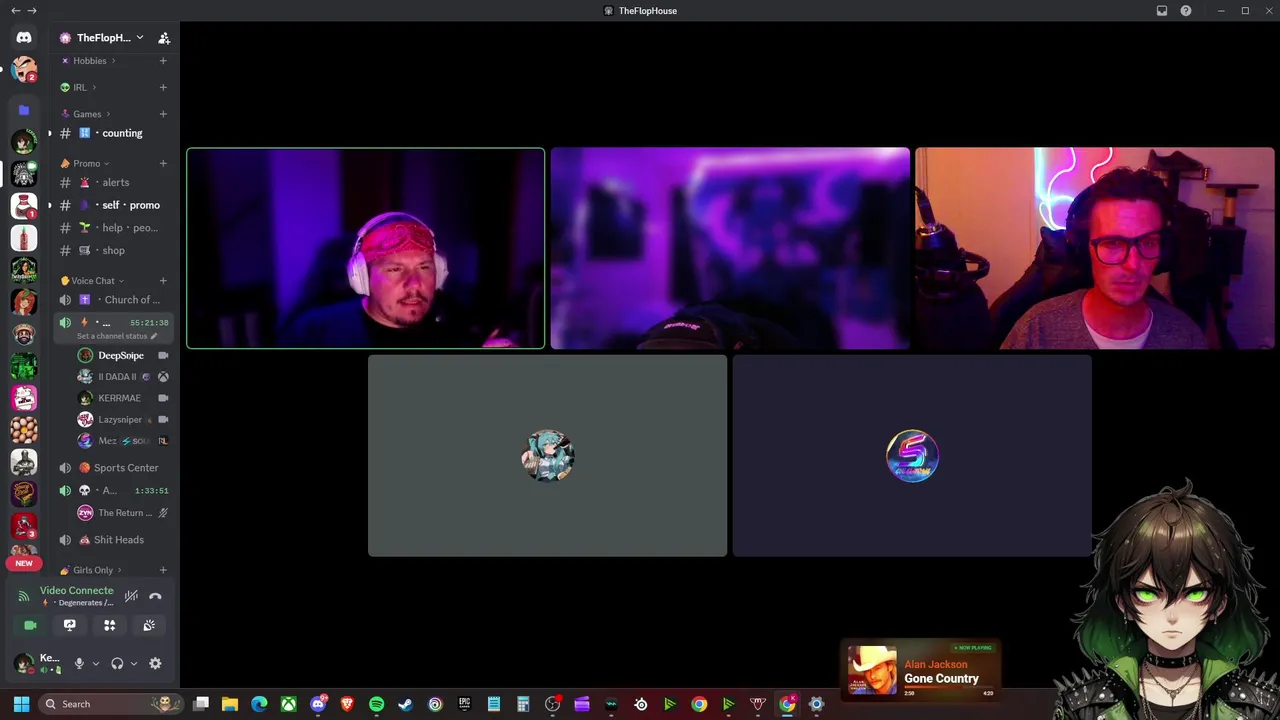The image size is (1280, 720).
Task: Focus DeepSnipe's video tile with pink headband
Action: coord(366,248)
